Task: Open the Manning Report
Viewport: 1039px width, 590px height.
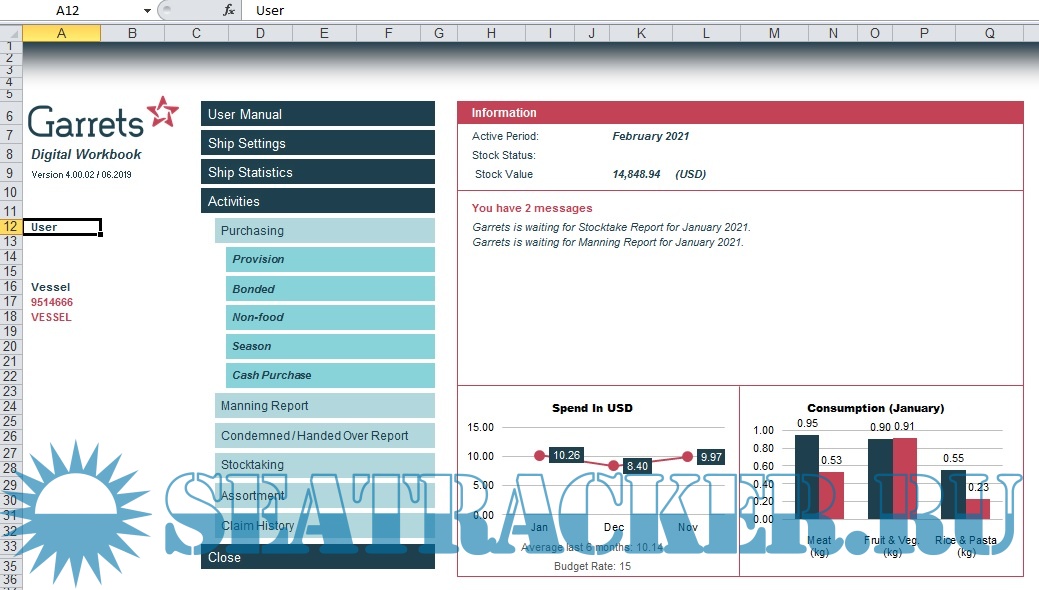Action: 325,406
